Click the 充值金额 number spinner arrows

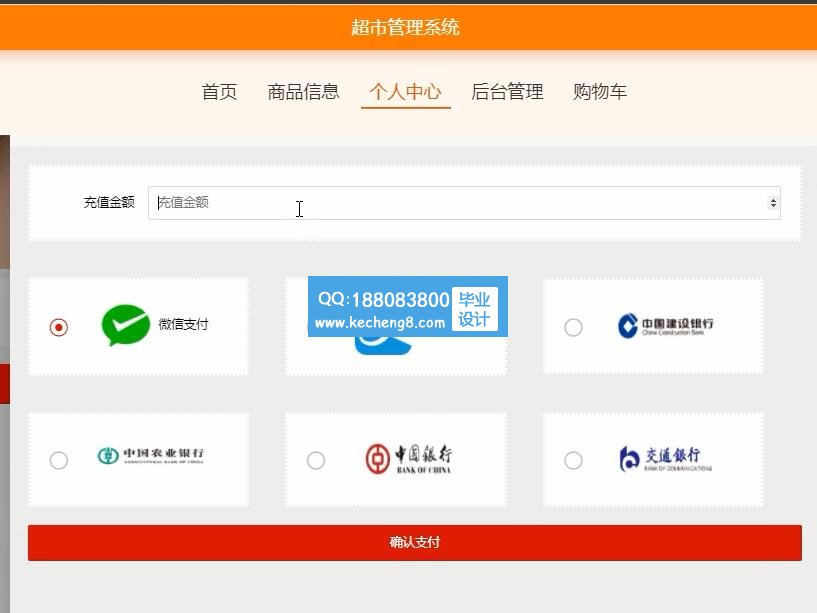point(773,203)
